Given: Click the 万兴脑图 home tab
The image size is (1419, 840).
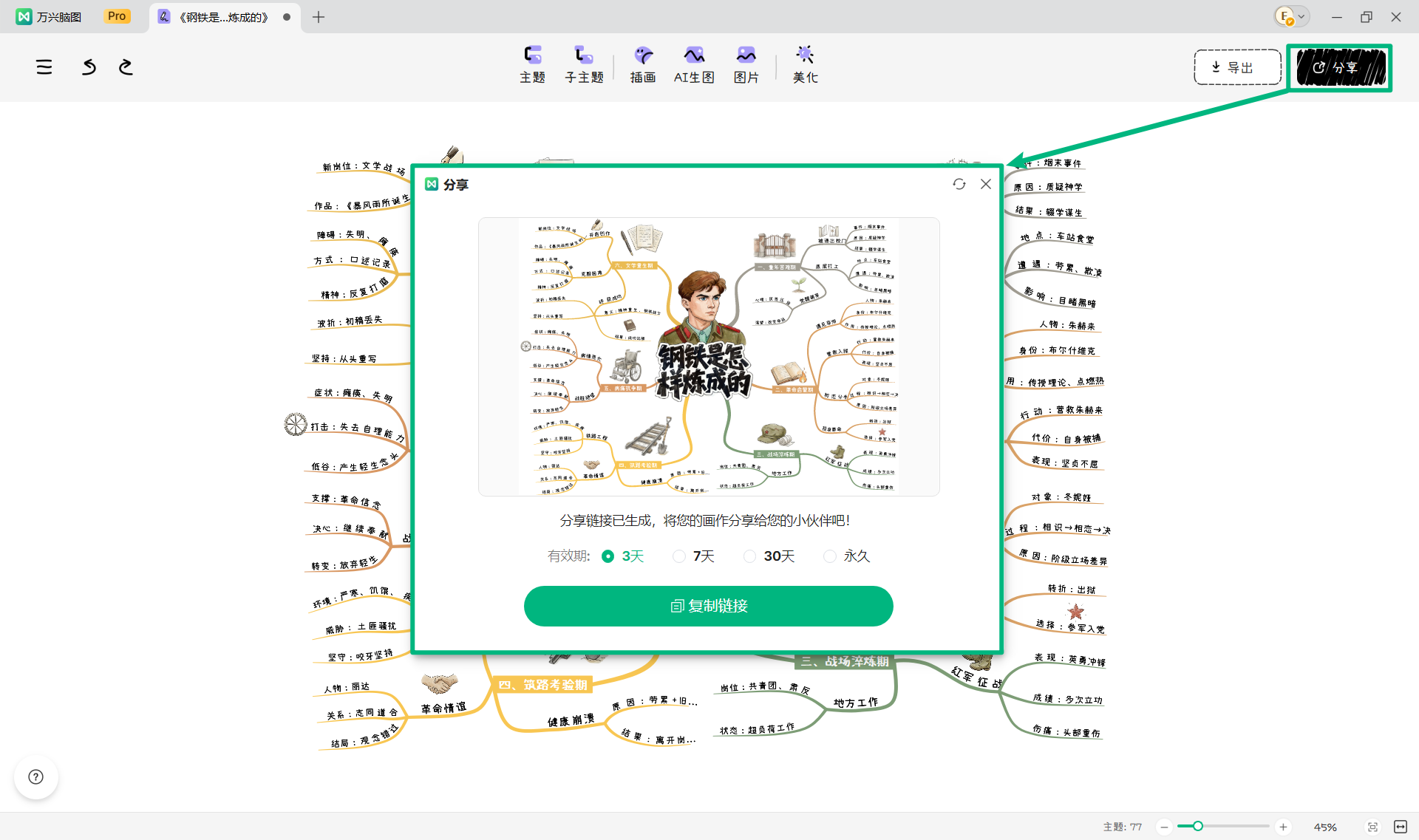Looking at the screenshot, I should pyautogui.click(x=50, y=16).
